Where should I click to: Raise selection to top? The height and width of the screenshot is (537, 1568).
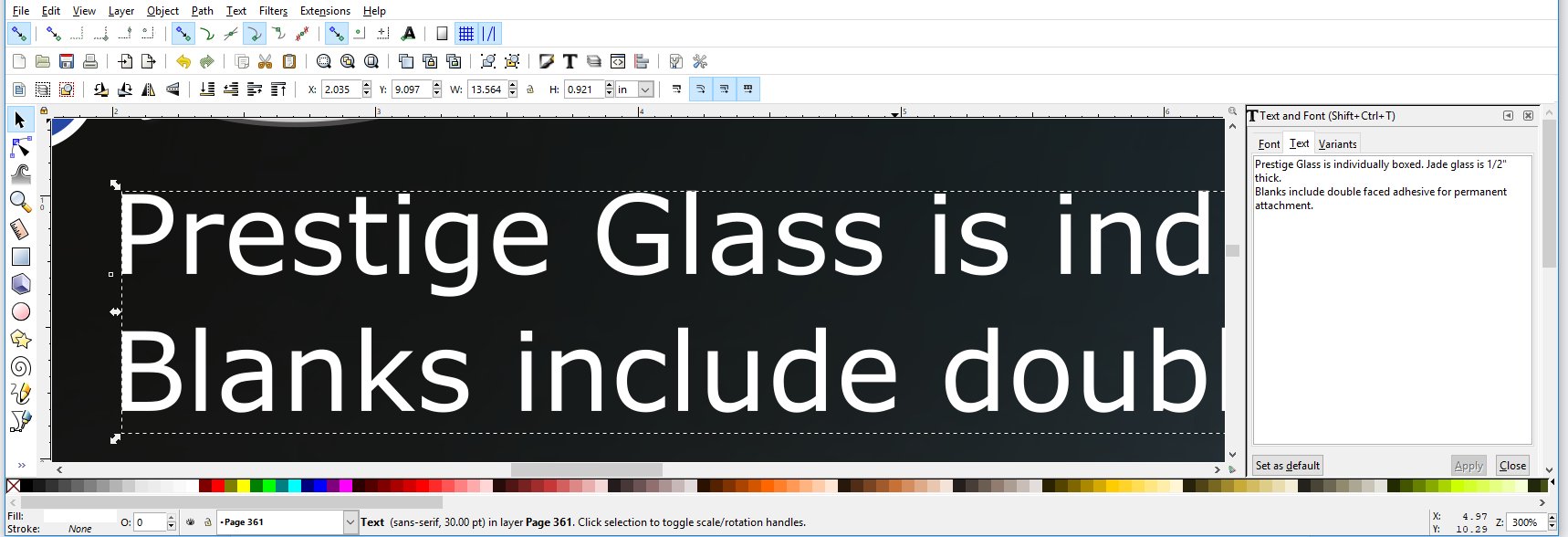[278, 89]
